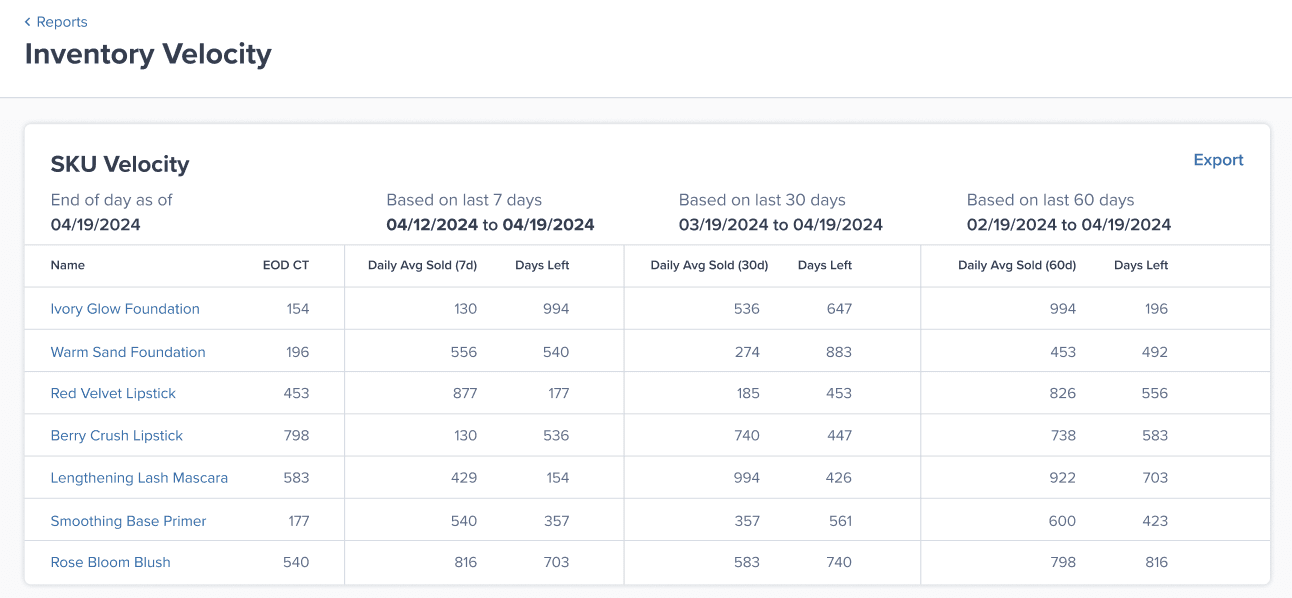1292x598 pixels.
Task: Click the Name column header
Action: pyautogui.click(x=68, y=266)
